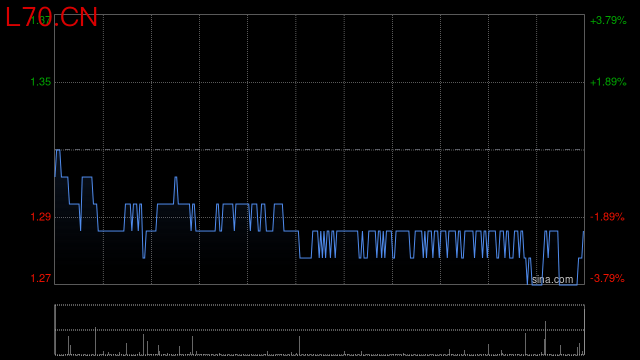Select the 1.29 price axis label
640x360 pixels.
(41, 217)
